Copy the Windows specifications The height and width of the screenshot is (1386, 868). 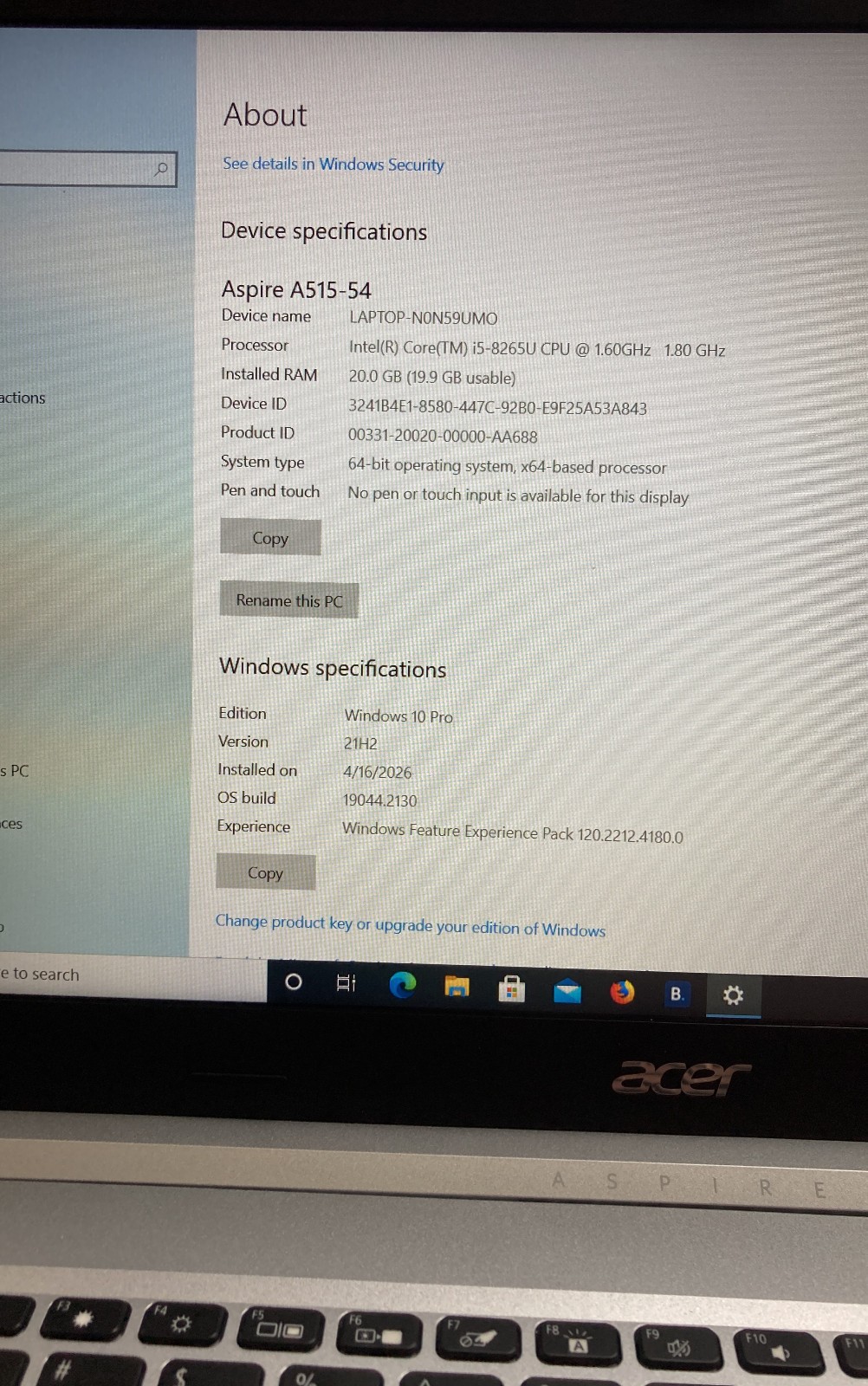[x=265, y=873]
